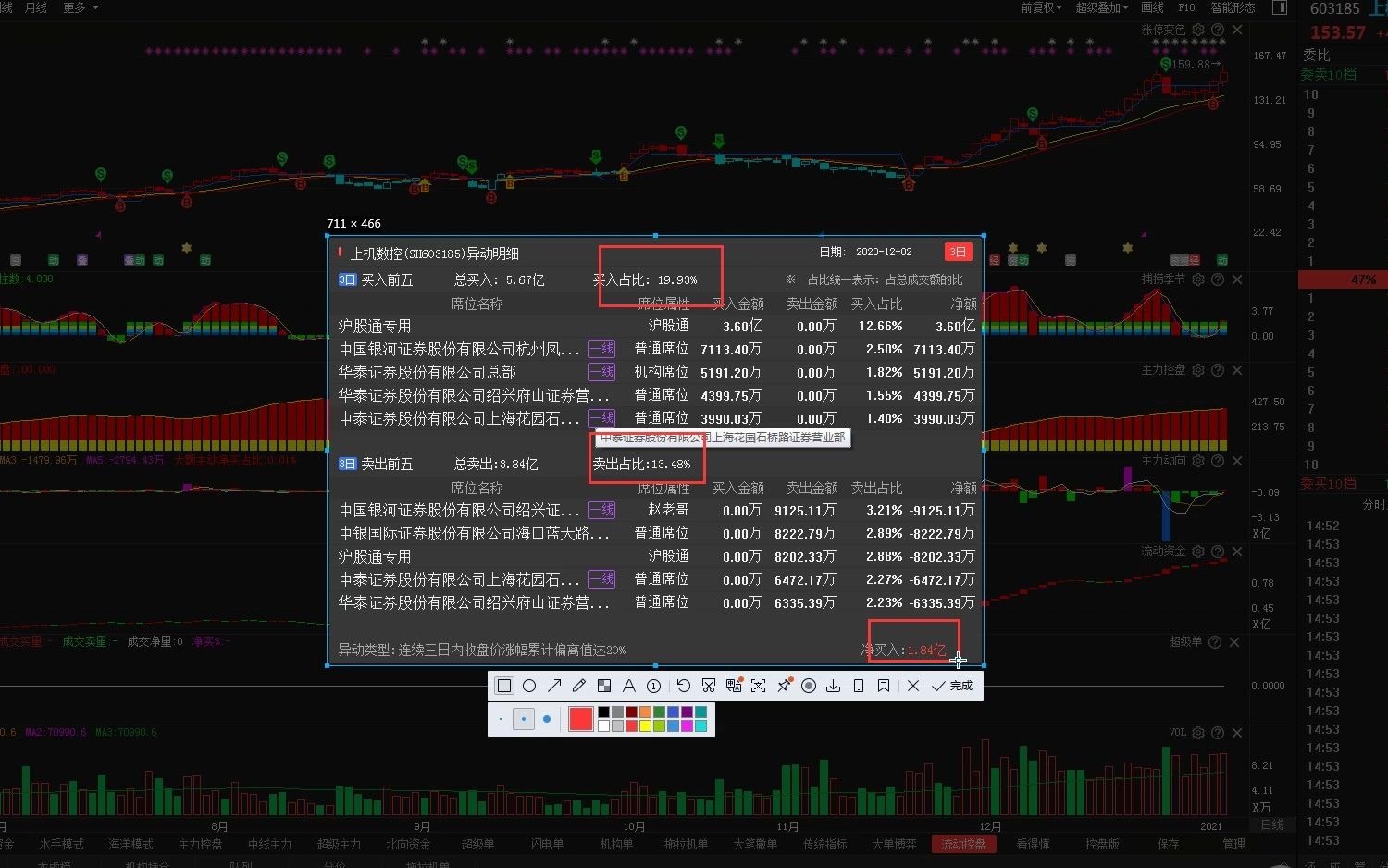The width and height of the screenshot is (1388, 868).
Task: Switch to 机构单 tab
Action: pos(616,844)
